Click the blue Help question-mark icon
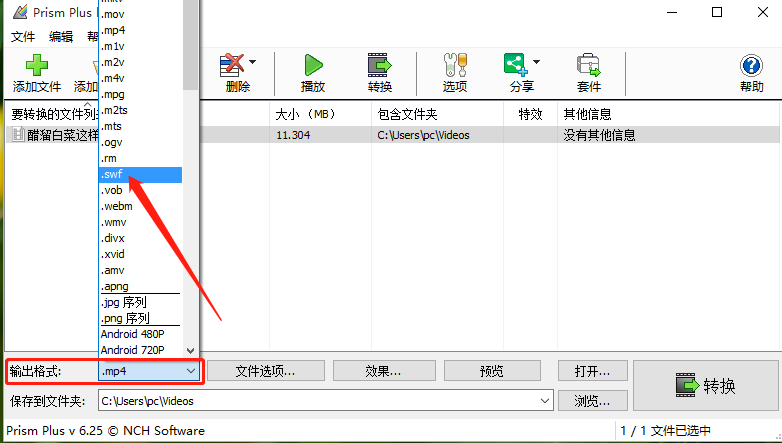782x443 pixels. tap(751, 65)
